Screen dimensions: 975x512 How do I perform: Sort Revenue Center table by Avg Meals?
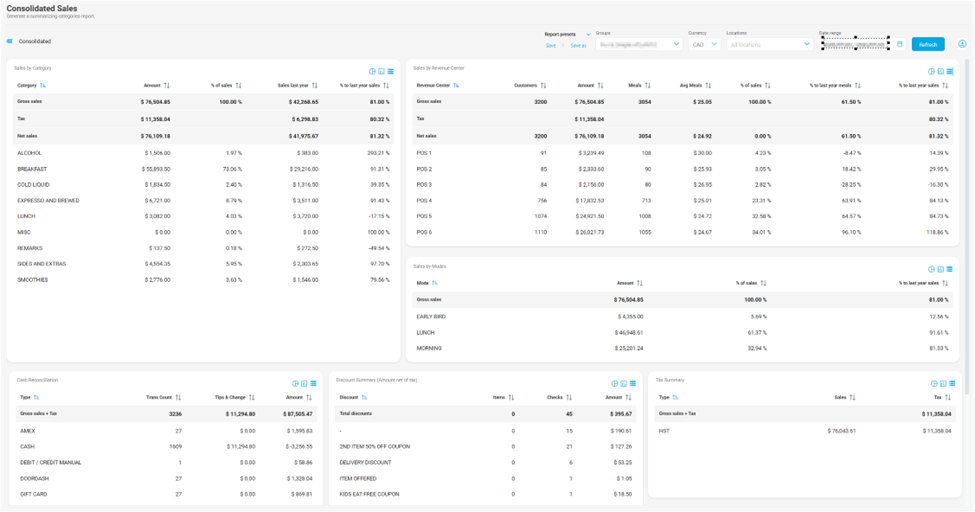tap(708, 85)
